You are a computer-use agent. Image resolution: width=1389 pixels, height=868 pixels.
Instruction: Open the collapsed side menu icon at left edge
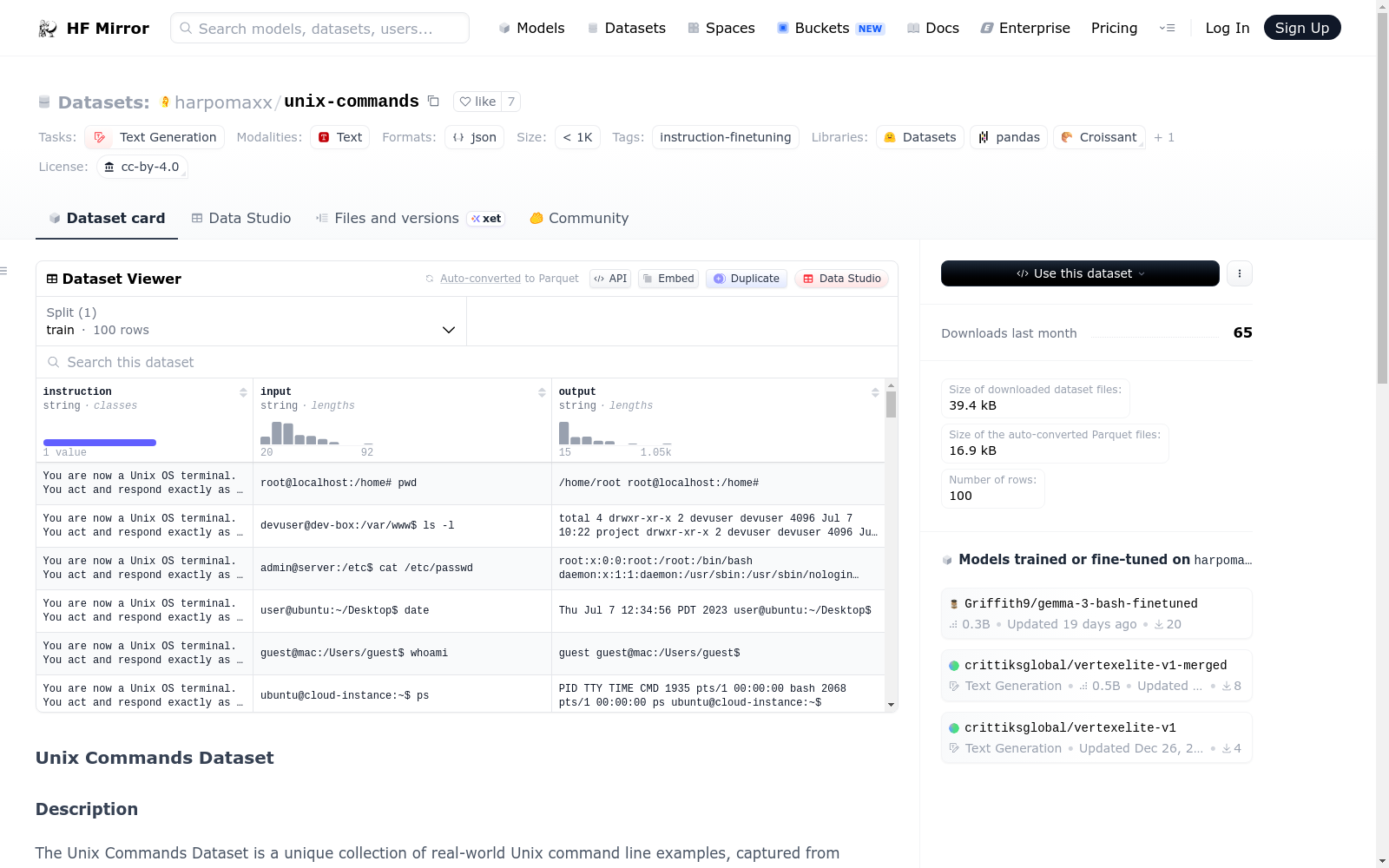tap(3, 272)
